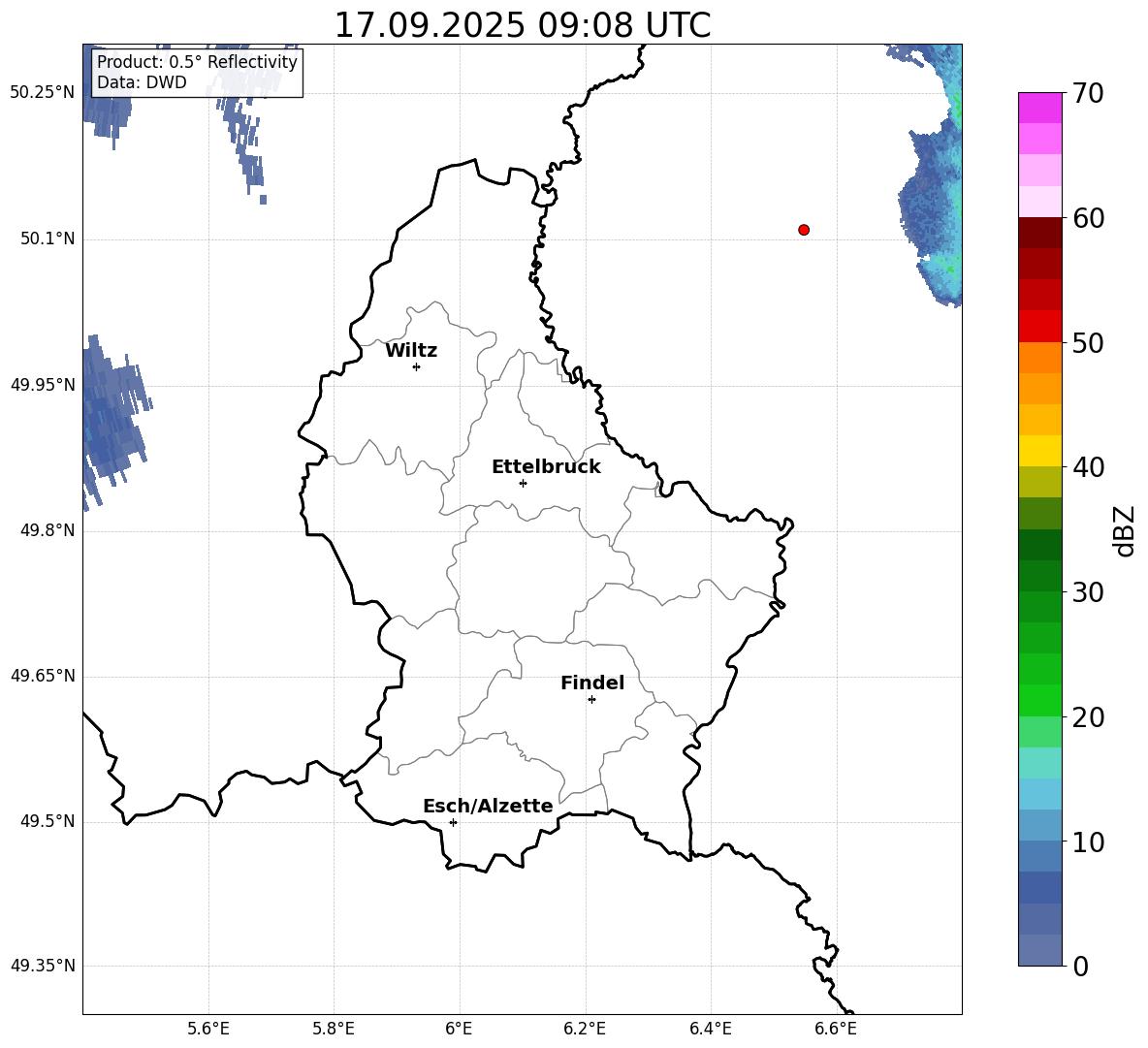The height and width of the screenshot is (1048, 1148).
Task: Click the magenta top colorbar swatch
Action: (1039, 109)
